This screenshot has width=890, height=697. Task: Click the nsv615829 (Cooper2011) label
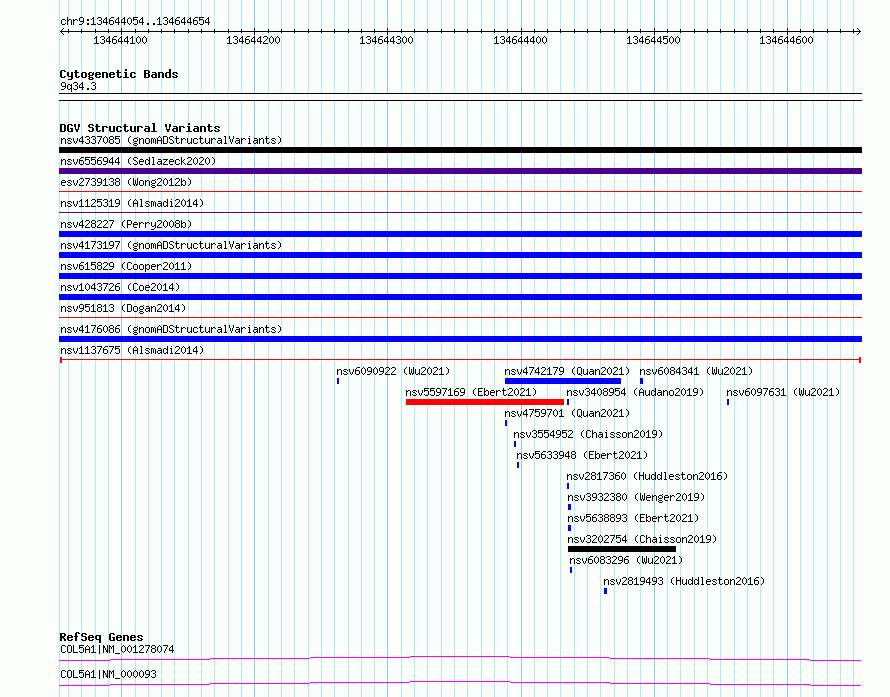click(126, 266)
